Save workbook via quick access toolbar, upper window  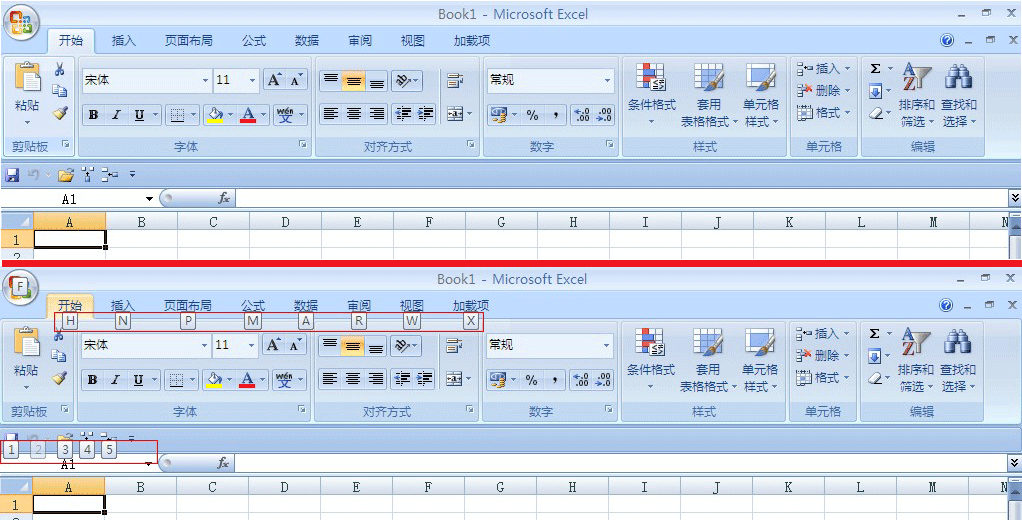(x=12, y=175)
